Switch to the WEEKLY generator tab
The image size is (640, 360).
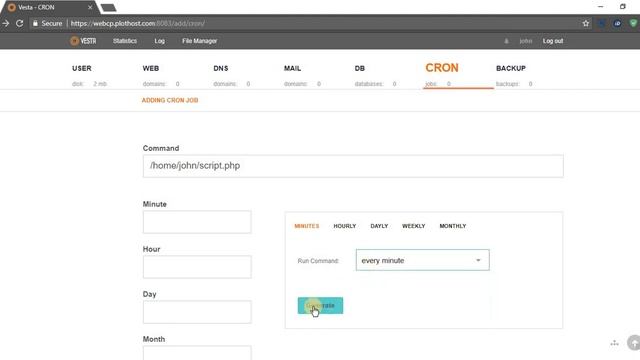click(x=413, y=226)
